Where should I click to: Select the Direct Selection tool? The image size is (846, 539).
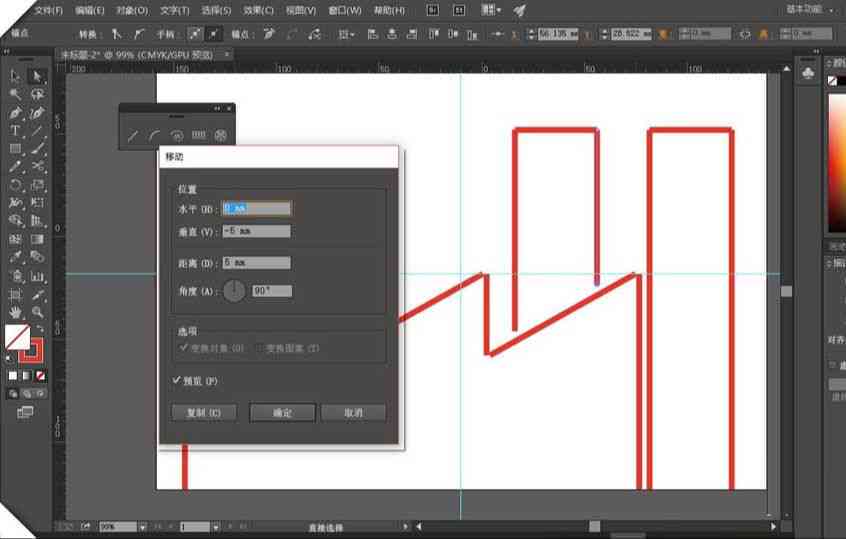click(x=37, y=76)
